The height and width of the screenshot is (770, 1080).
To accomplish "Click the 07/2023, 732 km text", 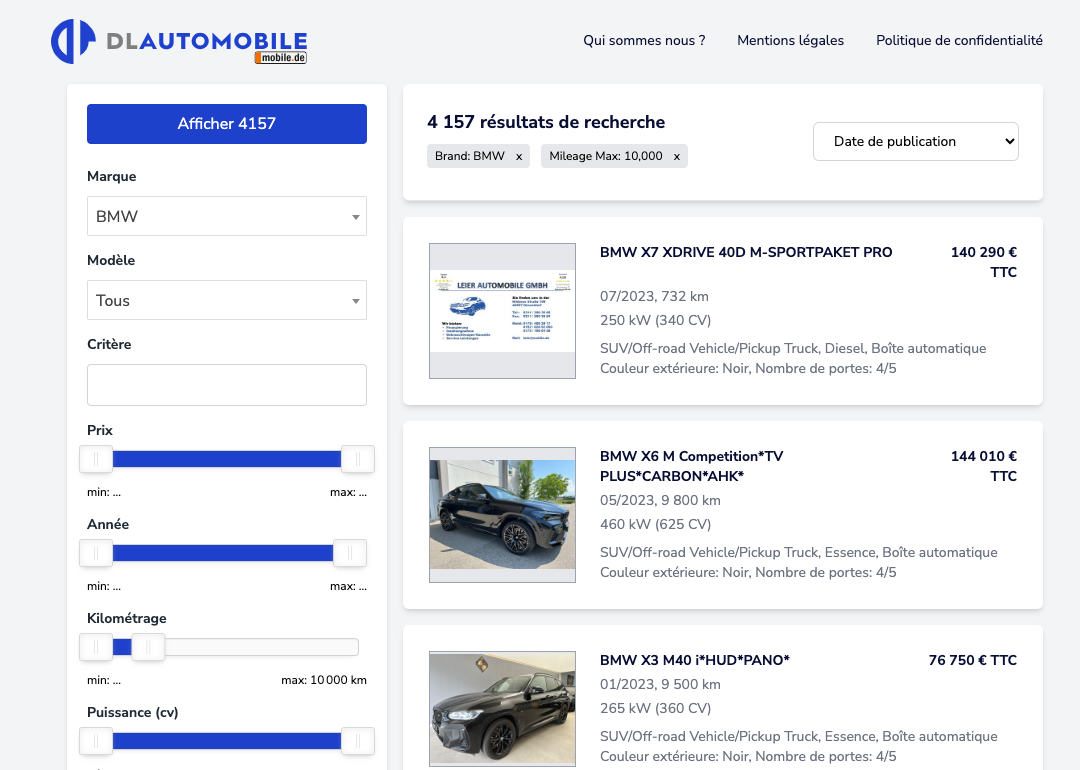I will click(x=654, y=296).
